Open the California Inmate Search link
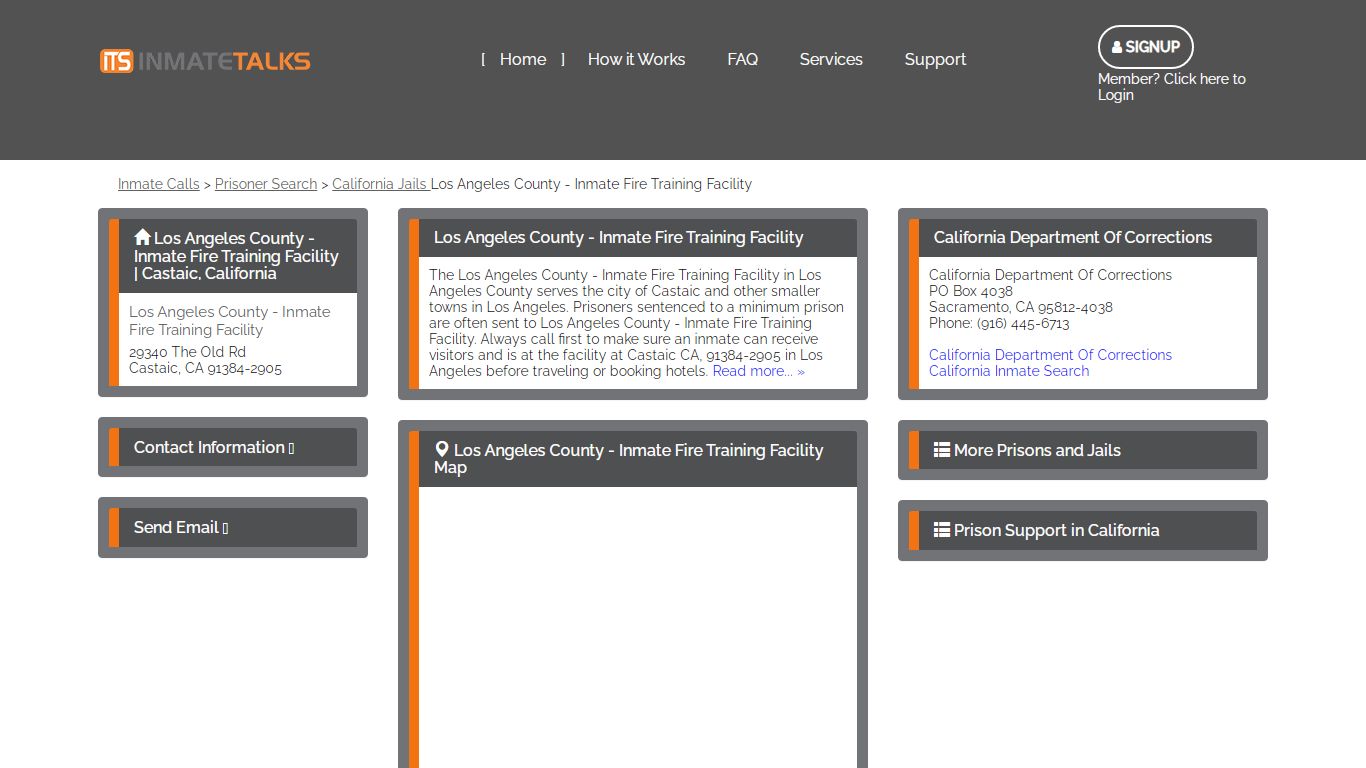 tap(1009, 371)
